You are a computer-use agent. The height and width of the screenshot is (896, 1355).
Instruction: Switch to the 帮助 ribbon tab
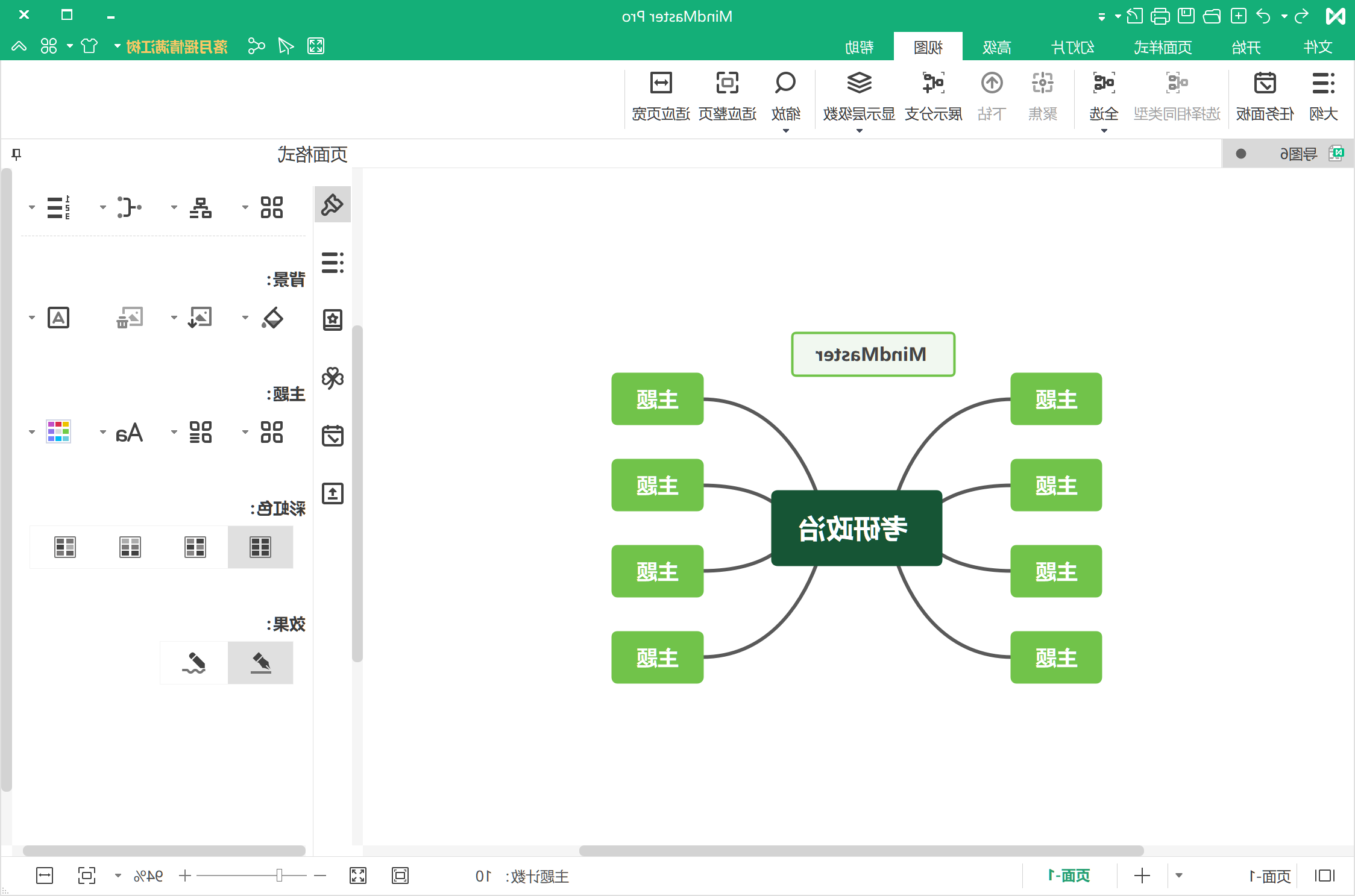(859, 47)
